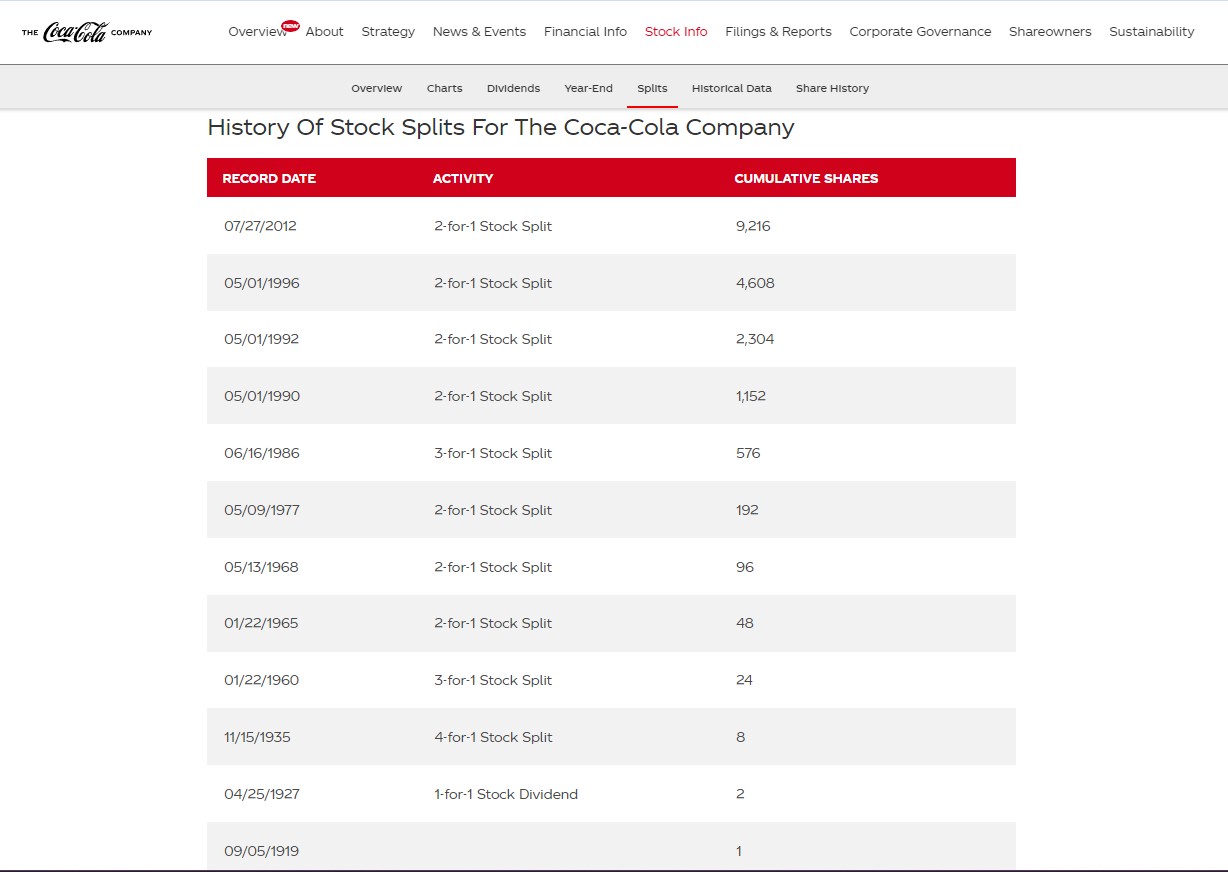Select Financial Info in top navigation
The image size is (1228, 872).
pyautogui.click(x=585, y=32)
